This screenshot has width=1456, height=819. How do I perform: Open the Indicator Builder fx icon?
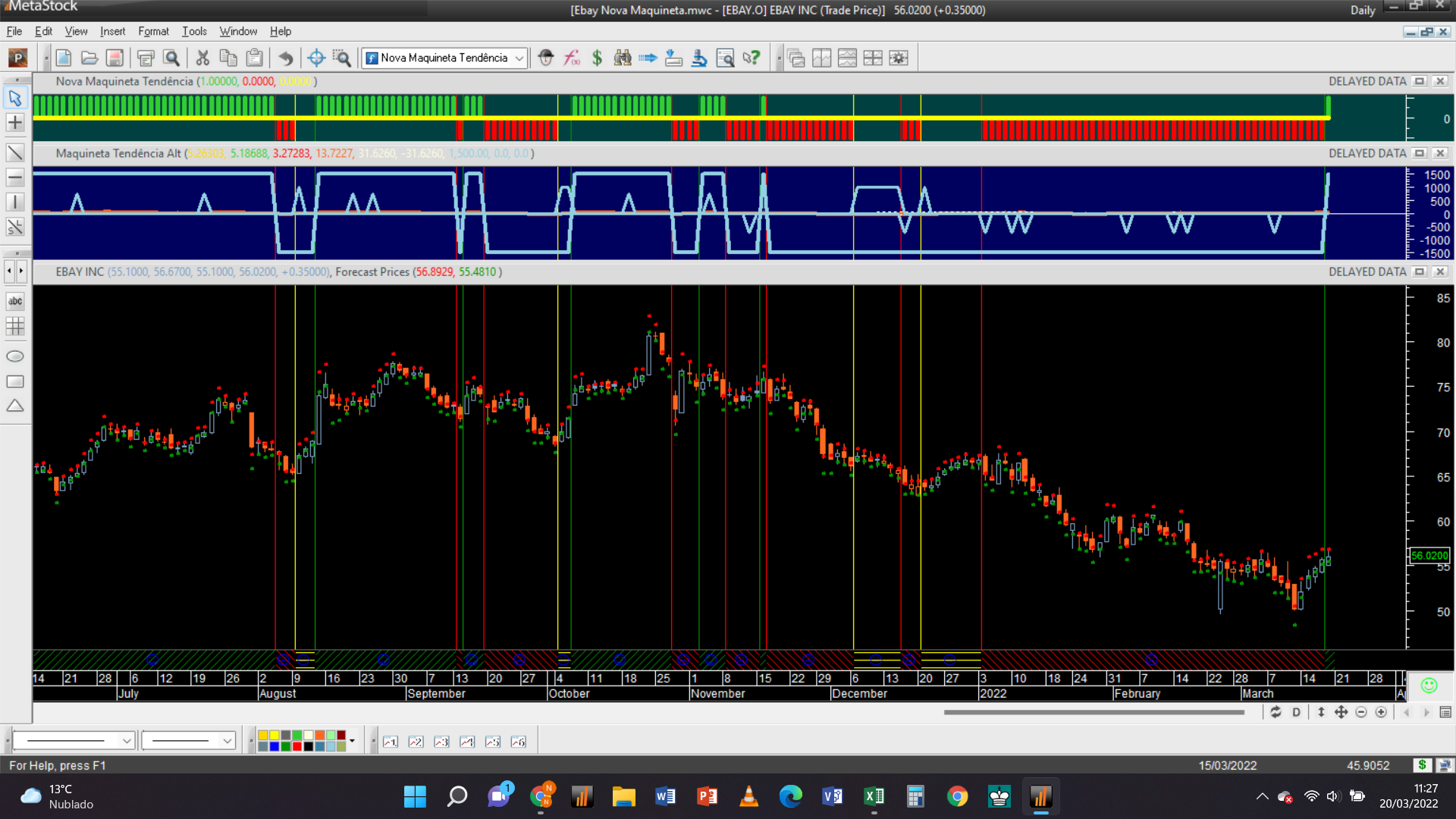[572, 58]
